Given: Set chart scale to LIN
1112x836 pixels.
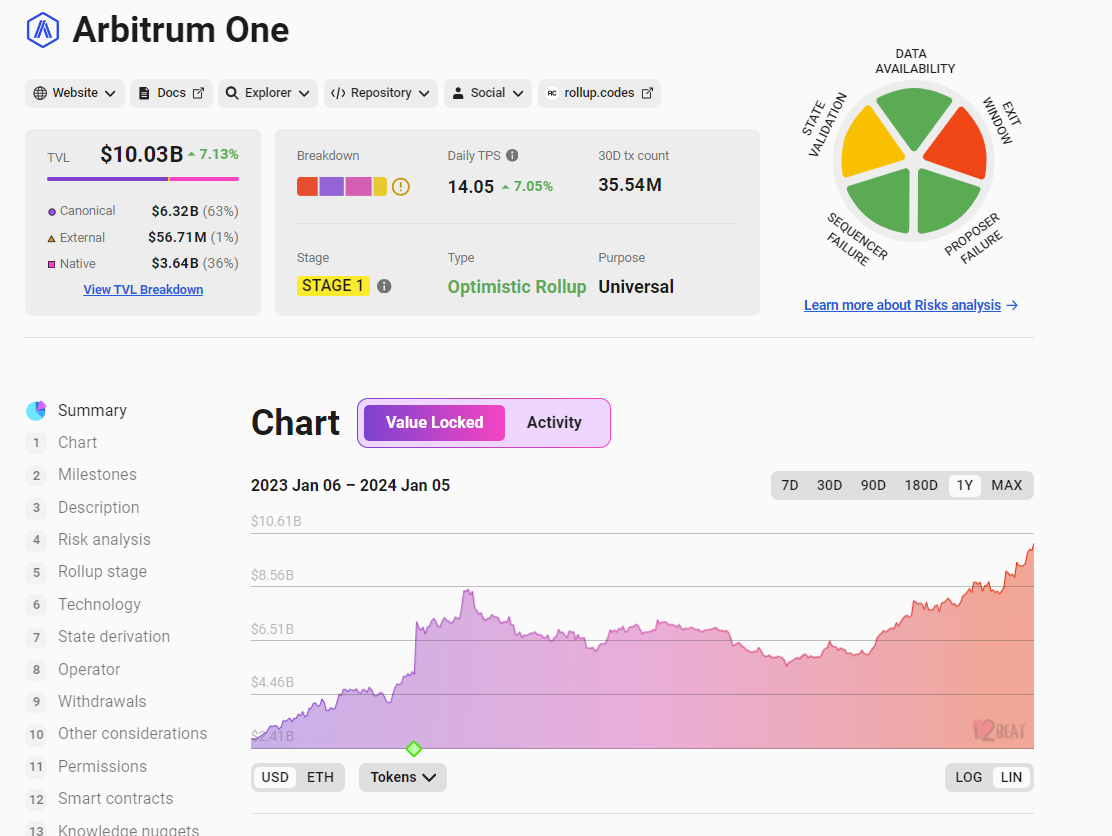Looking at the screenshot, I should point(1011,777).
